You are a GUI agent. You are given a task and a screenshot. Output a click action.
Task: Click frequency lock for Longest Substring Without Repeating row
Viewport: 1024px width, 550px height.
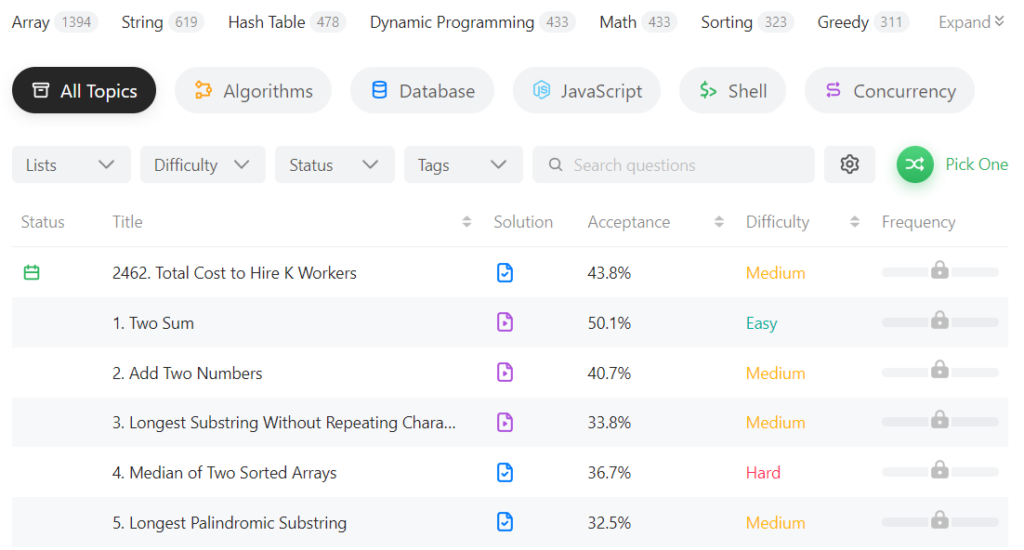point(940,419)
